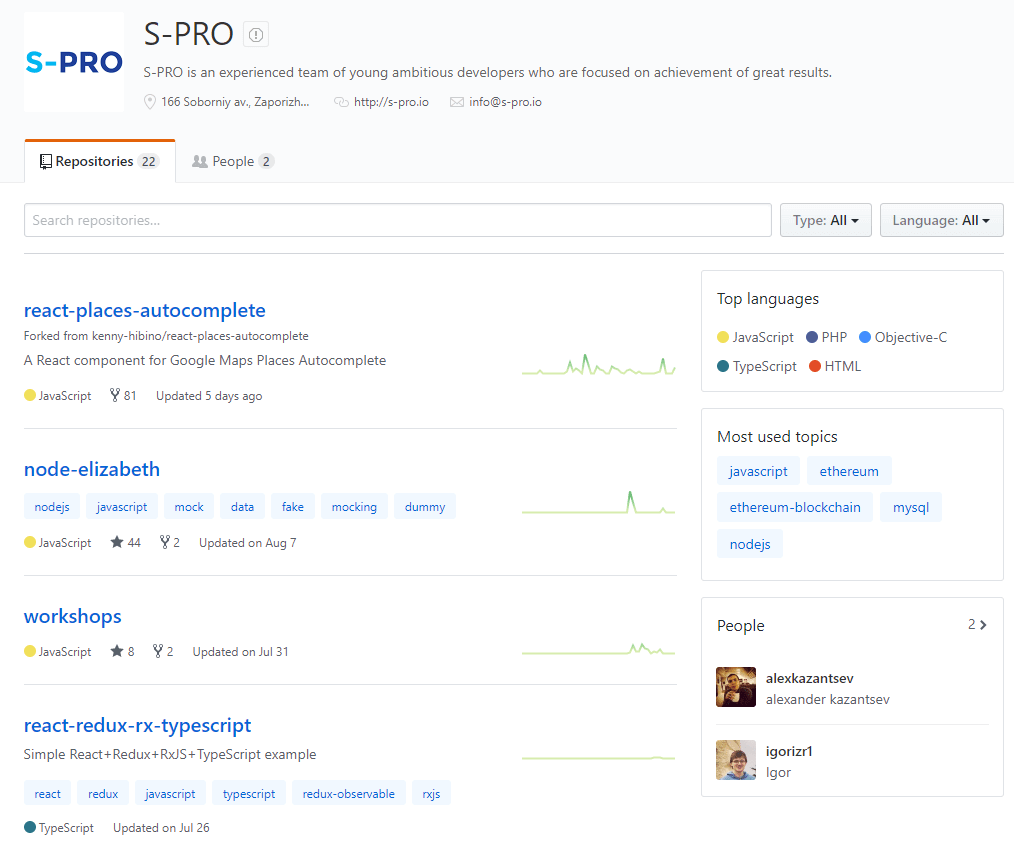This screenshot has height=850, width=1014.
Task: Click the envelope icon beside the email address
Action: (x=457, y=102)
